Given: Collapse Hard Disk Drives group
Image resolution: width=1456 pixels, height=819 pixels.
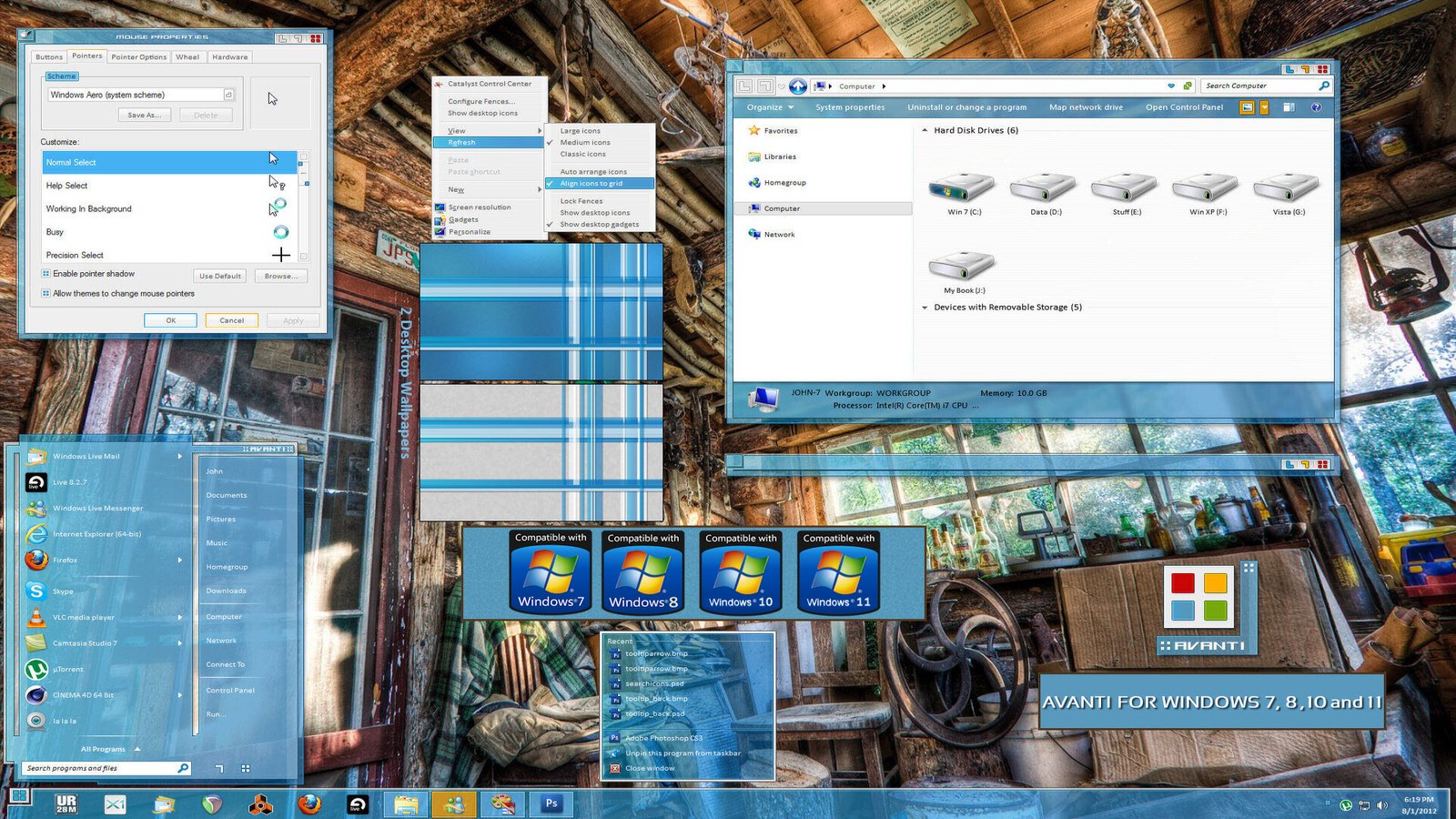Looking at the screenshot, I should [925, 130].
